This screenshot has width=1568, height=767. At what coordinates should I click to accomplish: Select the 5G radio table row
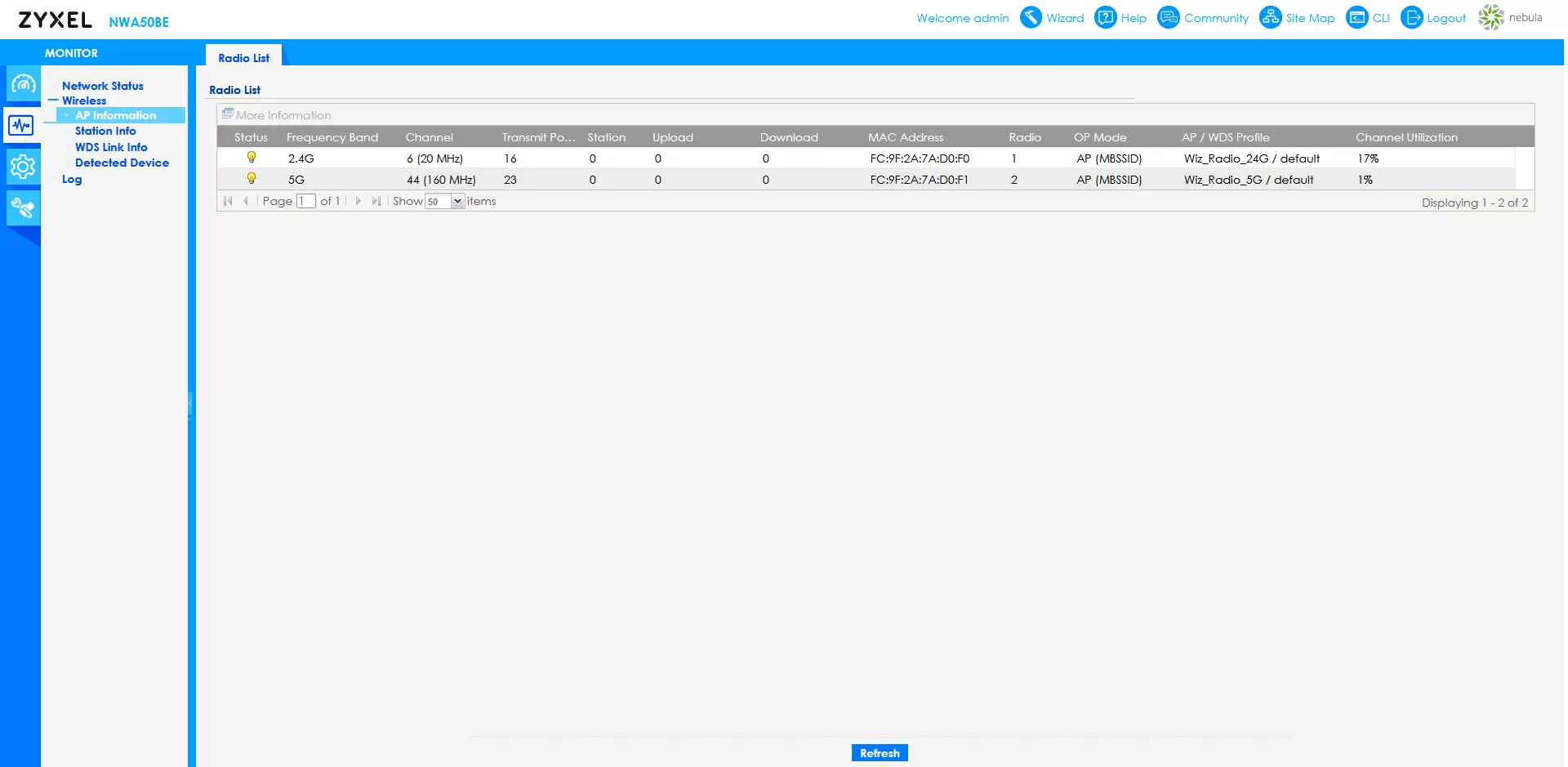point(866,180)
